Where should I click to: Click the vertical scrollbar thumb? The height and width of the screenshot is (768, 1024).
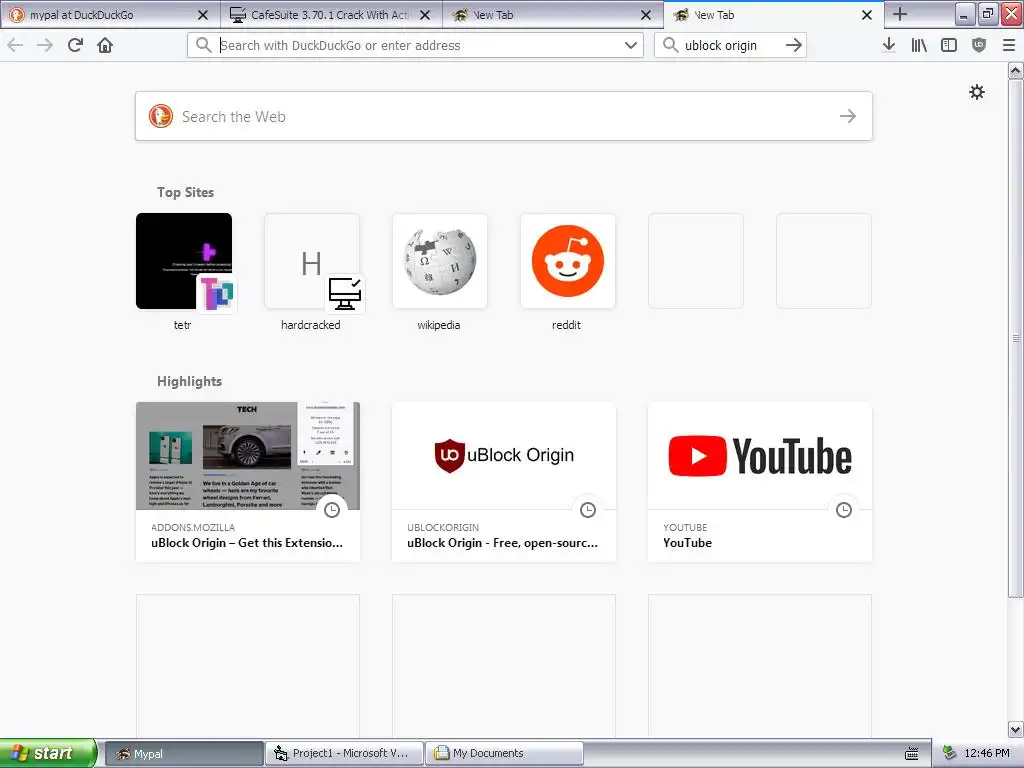tap(1016, 338)
